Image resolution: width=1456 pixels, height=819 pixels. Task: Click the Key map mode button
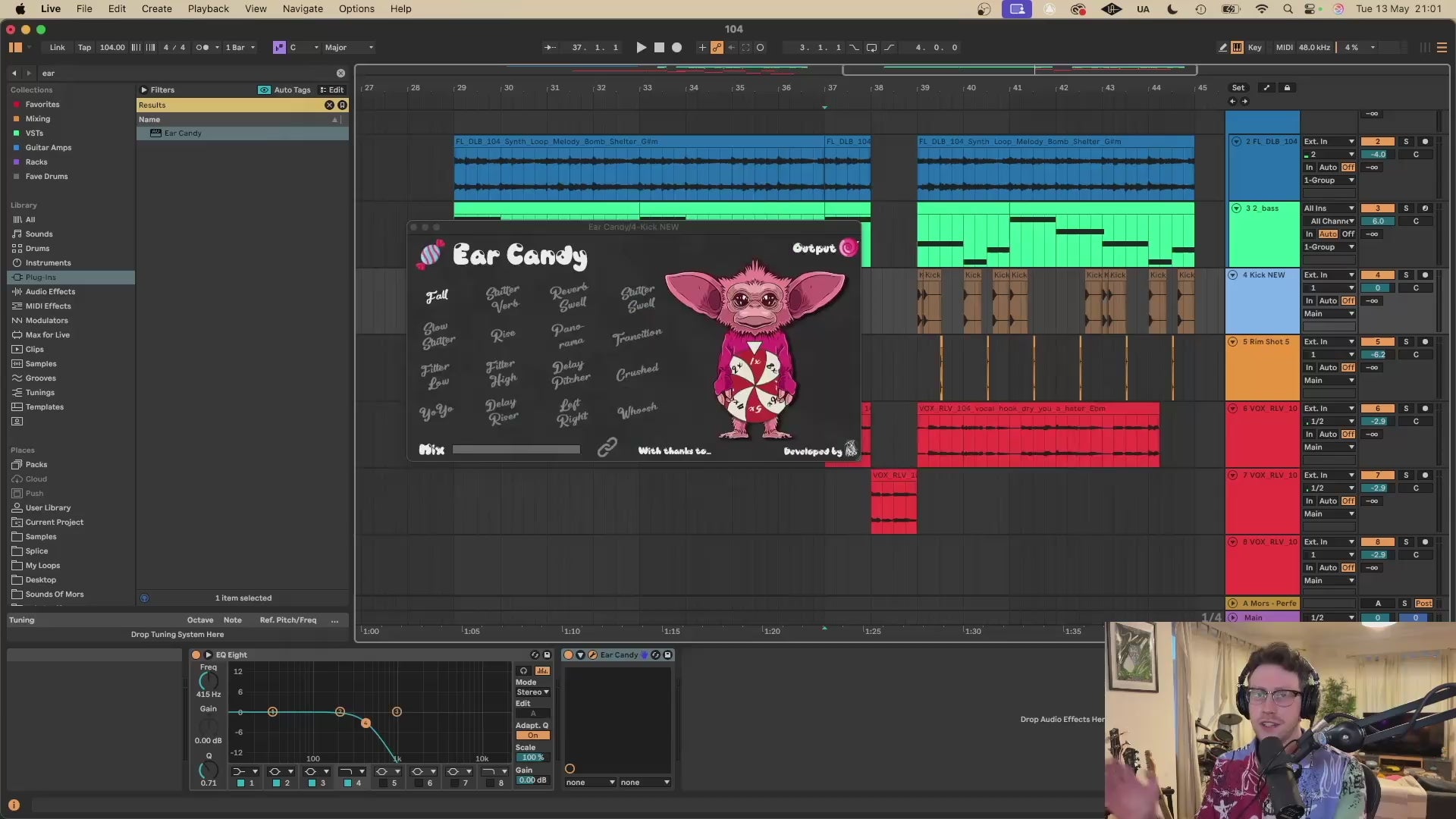(1255, 47)
